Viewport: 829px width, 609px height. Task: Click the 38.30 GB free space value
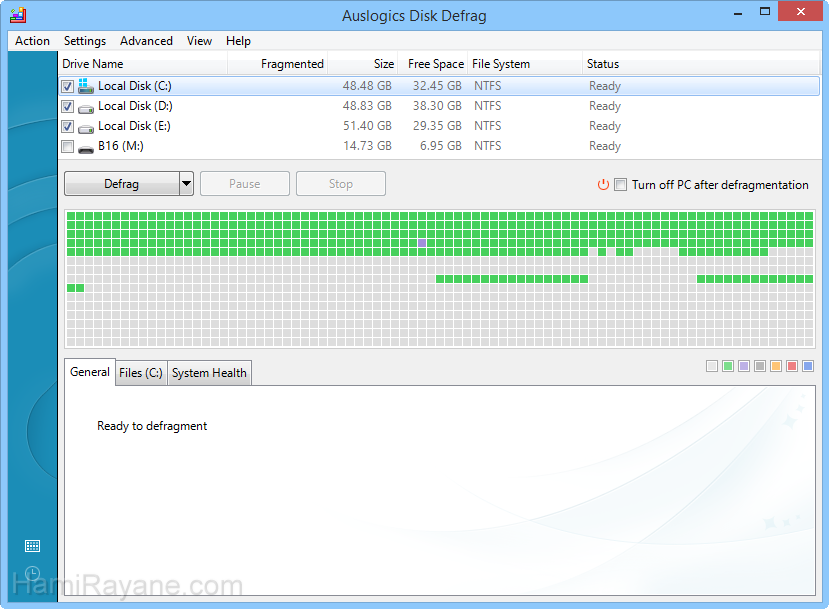pyautogui.click(x=437, y=106)
